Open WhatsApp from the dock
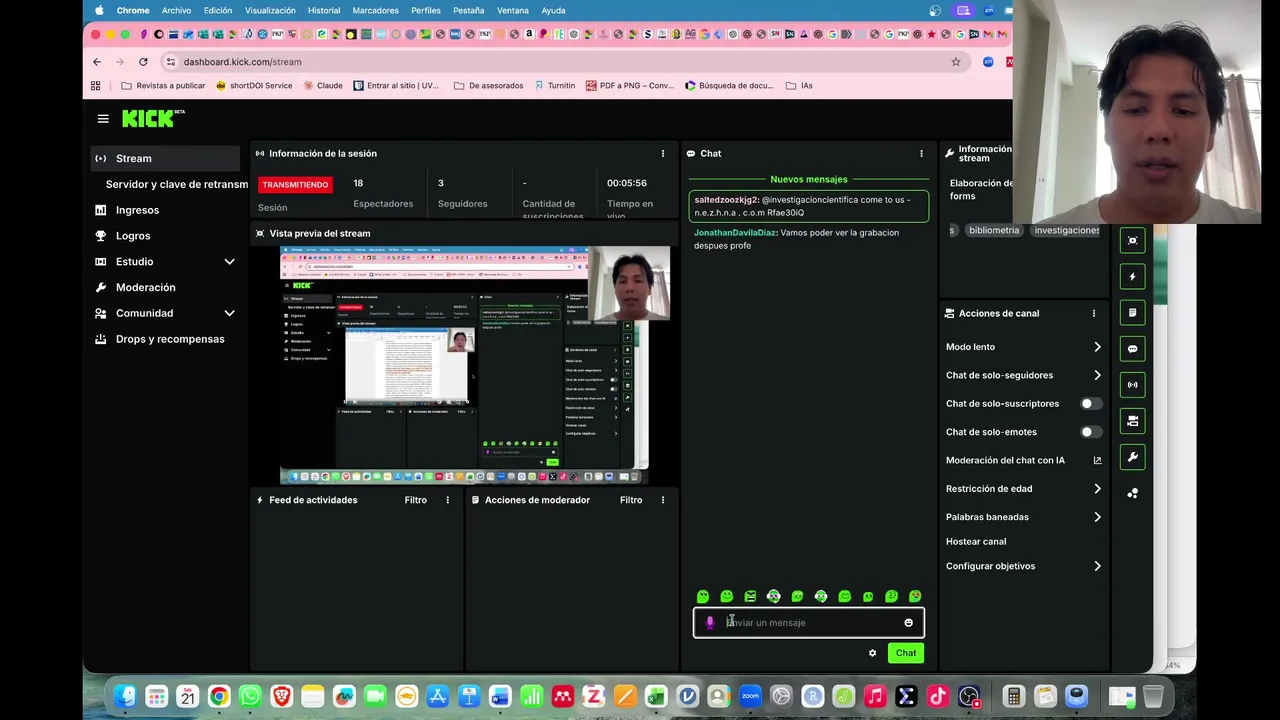1280x720 pixels. 250,696
